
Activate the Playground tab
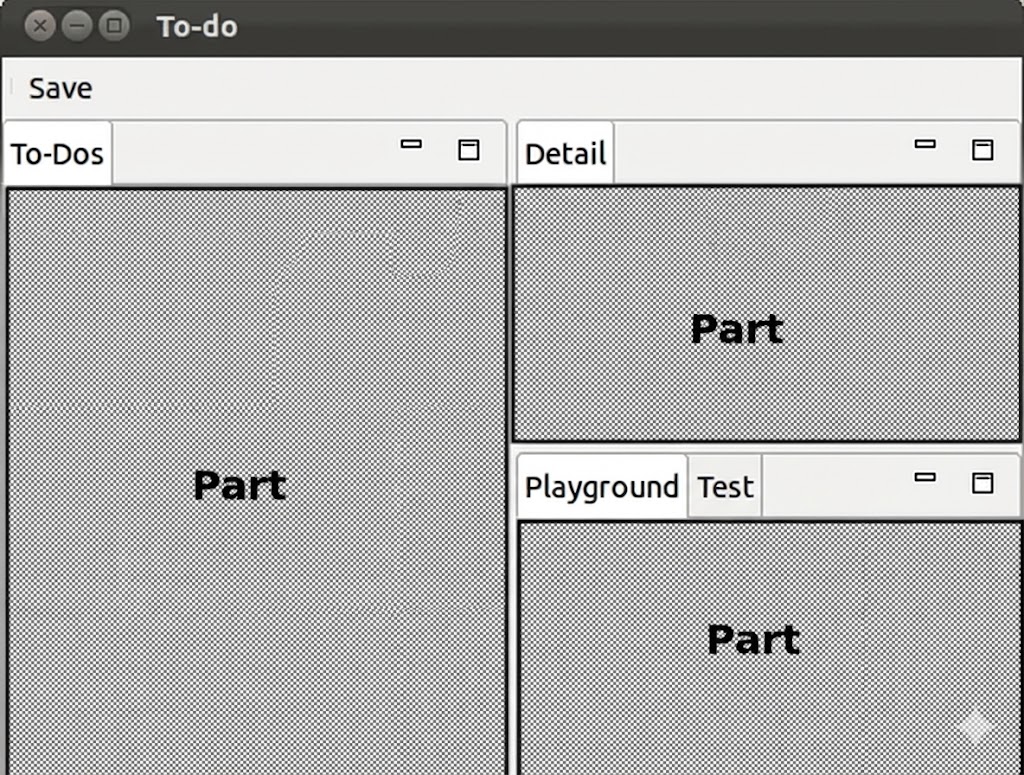pos(601,487)
